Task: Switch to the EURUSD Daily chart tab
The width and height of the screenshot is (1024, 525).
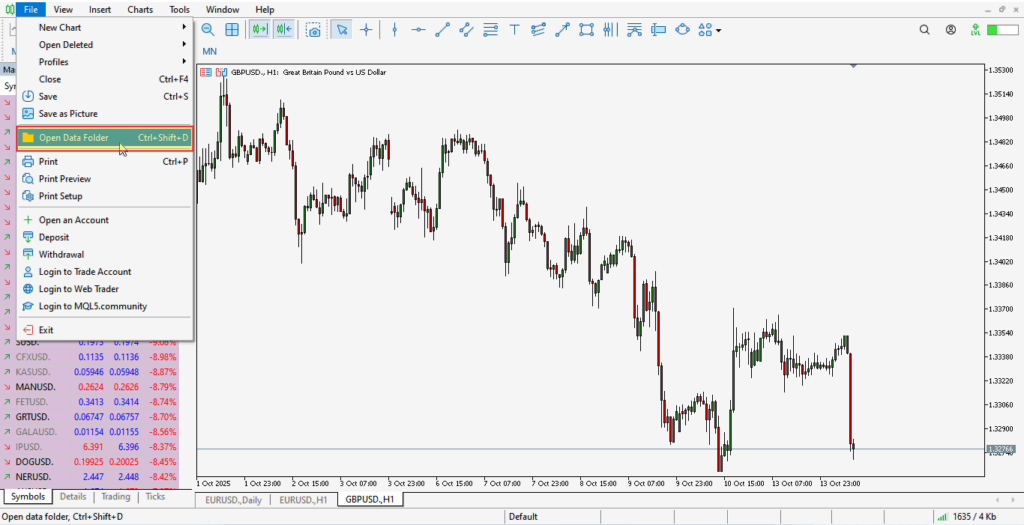Action: click(x=233, y=498)
